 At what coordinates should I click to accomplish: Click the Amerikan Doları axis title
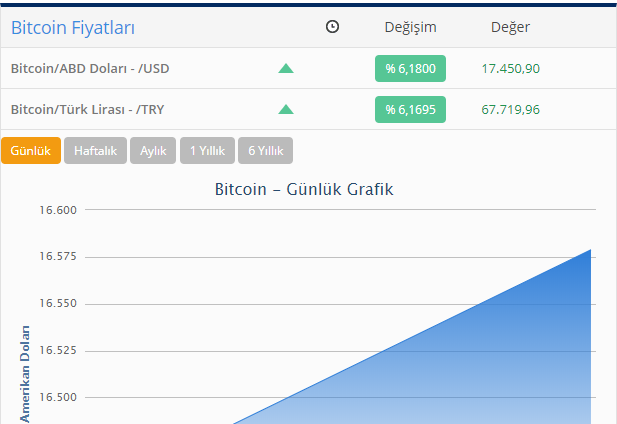pos(25,374)
